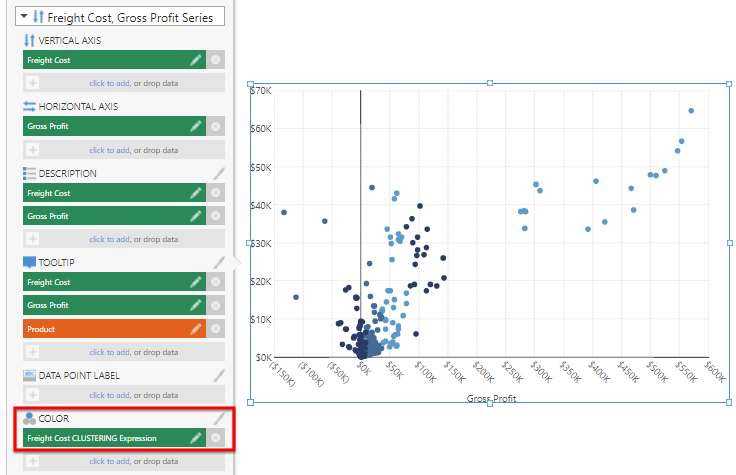Click the Gross Profit axis title on chart

(x=489, y=398)
